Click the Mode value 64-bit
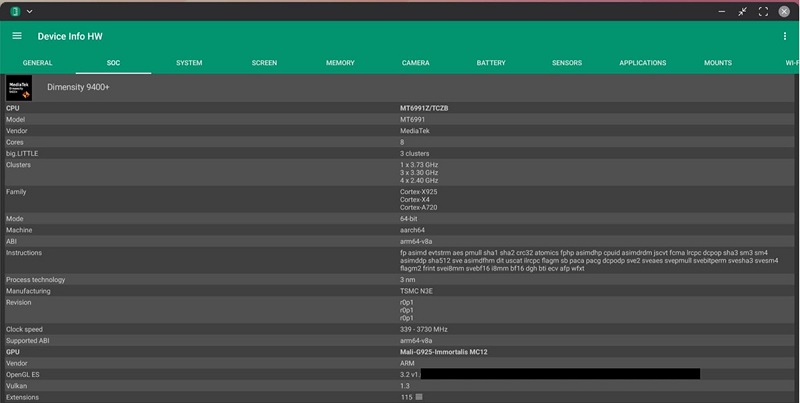The height and width of the screenshot is (403, 800). point(409,219)
